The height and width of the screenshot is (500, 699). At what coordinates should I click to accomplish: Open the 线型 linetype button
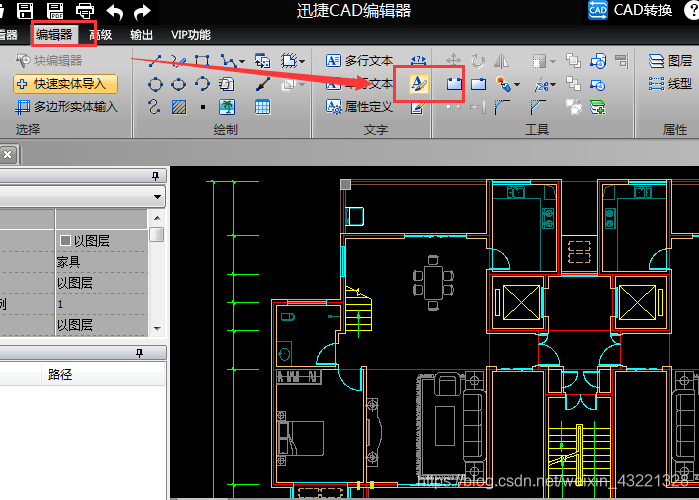pos(670,84)
